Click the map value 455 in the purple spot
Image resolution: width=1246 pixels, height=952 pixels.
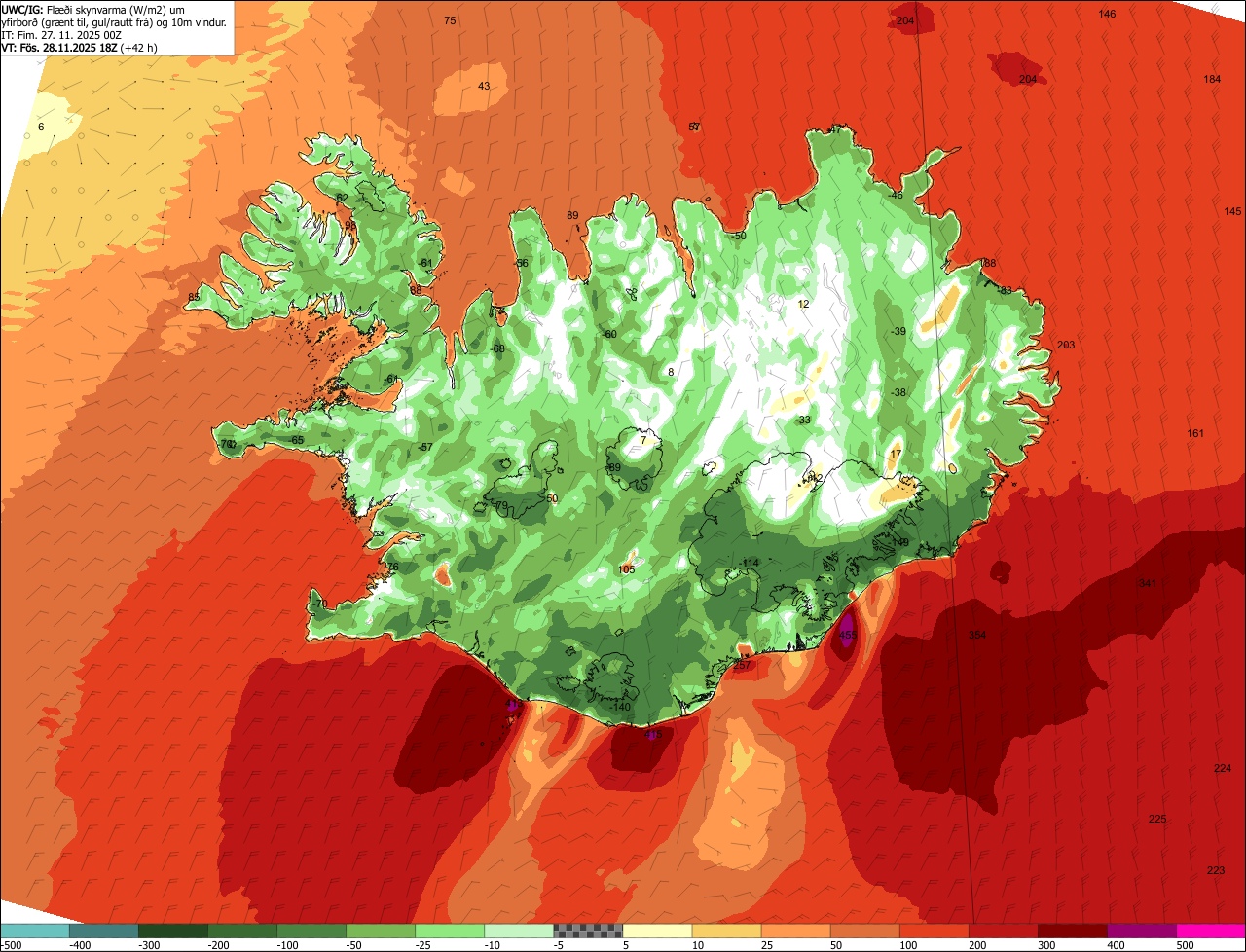[x=848, y=635]
